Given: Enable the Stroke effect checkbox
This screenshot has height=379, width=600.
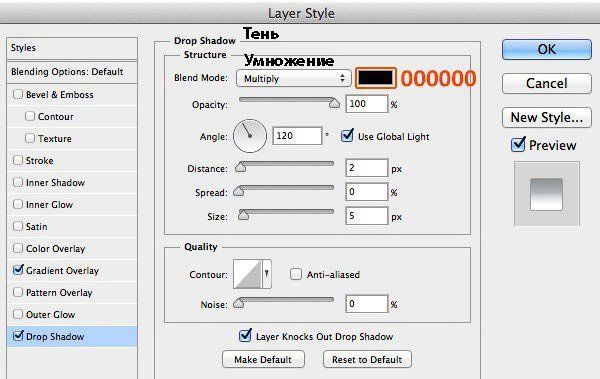Looking at the screenshot, I should [x=18, y=160].
